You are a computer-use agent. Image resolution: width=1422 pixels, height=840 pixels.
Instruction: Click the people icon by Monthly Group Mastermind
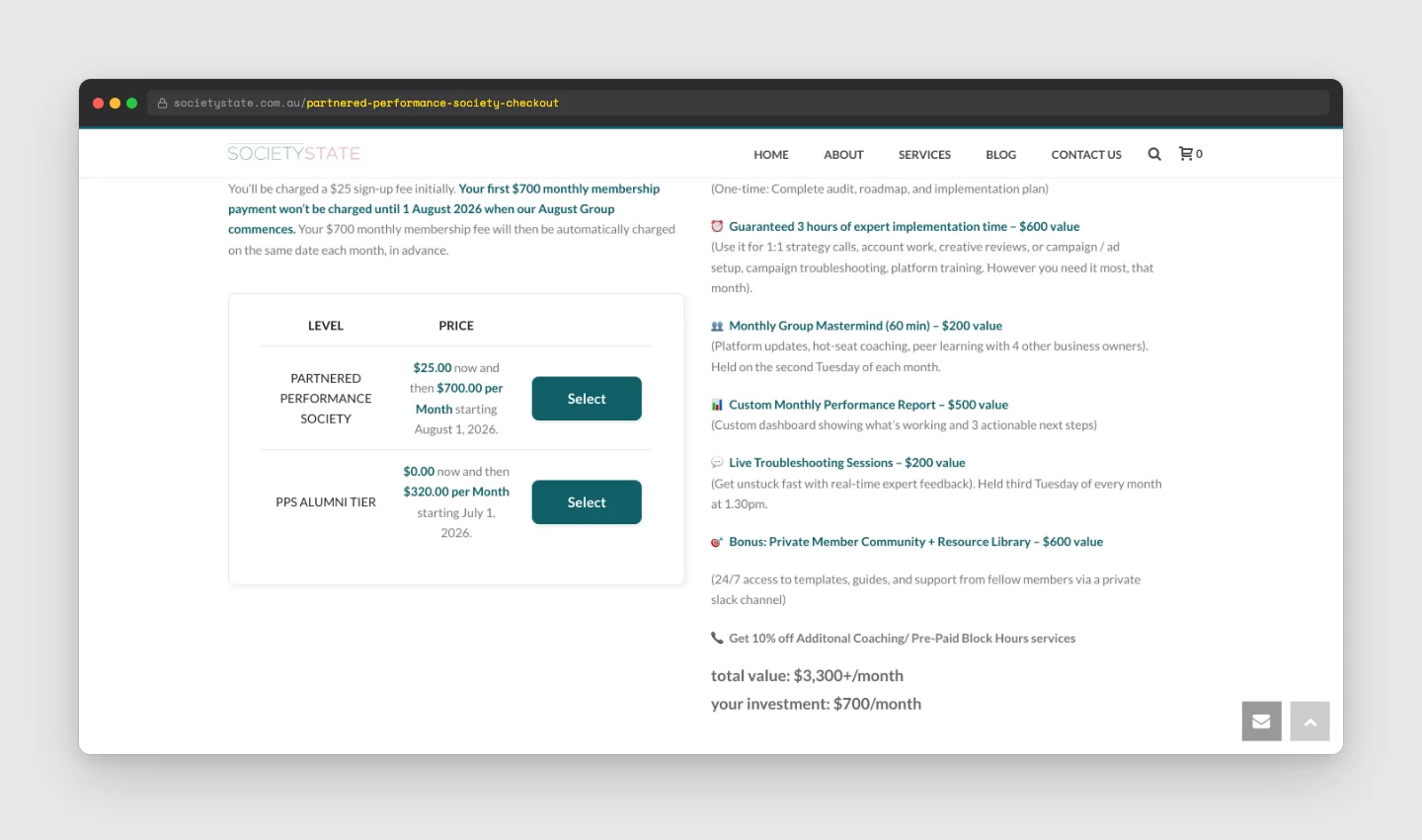717,326
